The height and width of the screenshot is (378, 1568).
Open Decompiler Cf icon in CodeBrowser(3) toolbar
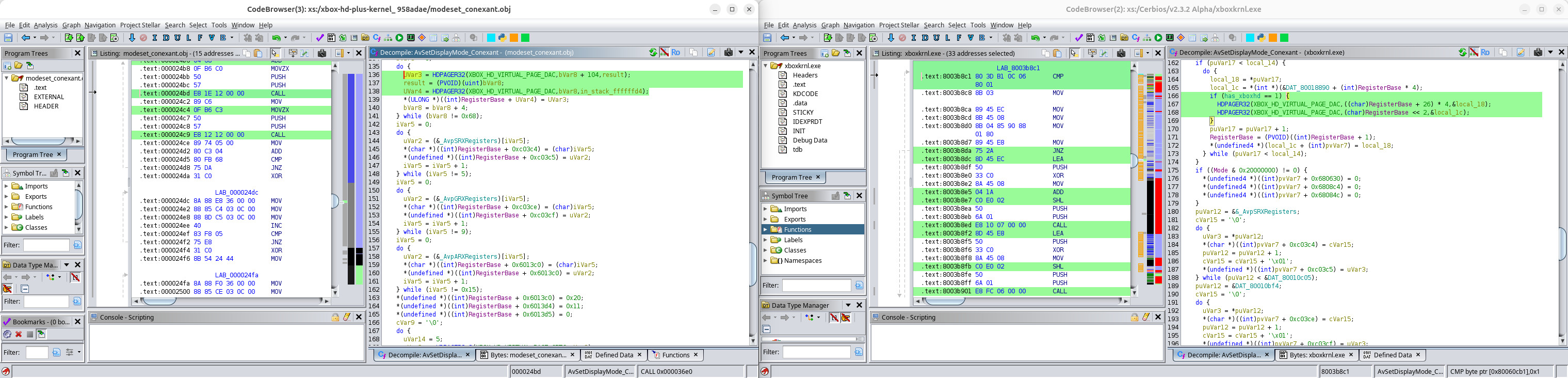377,38
